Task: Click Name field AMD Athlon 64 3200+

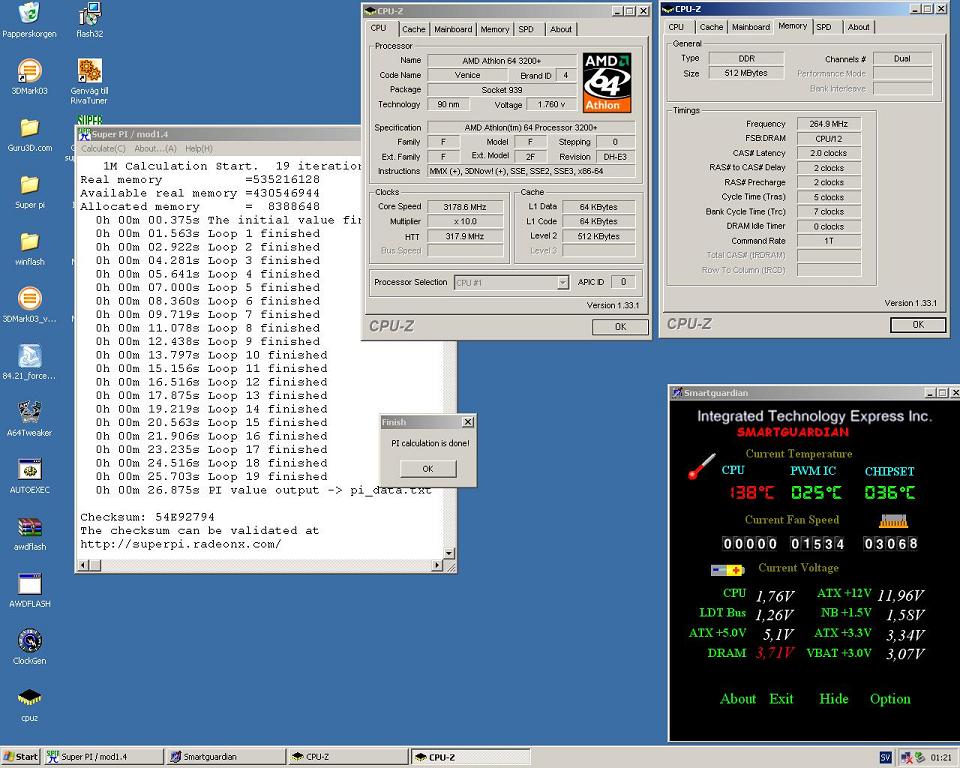Action: pyautogui.click(x=502, y=61)
